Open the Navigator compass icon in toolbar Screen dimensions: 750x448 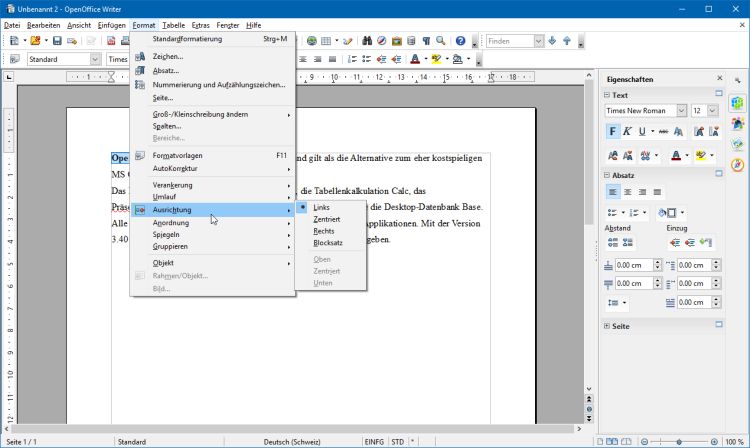pos(382,41)
